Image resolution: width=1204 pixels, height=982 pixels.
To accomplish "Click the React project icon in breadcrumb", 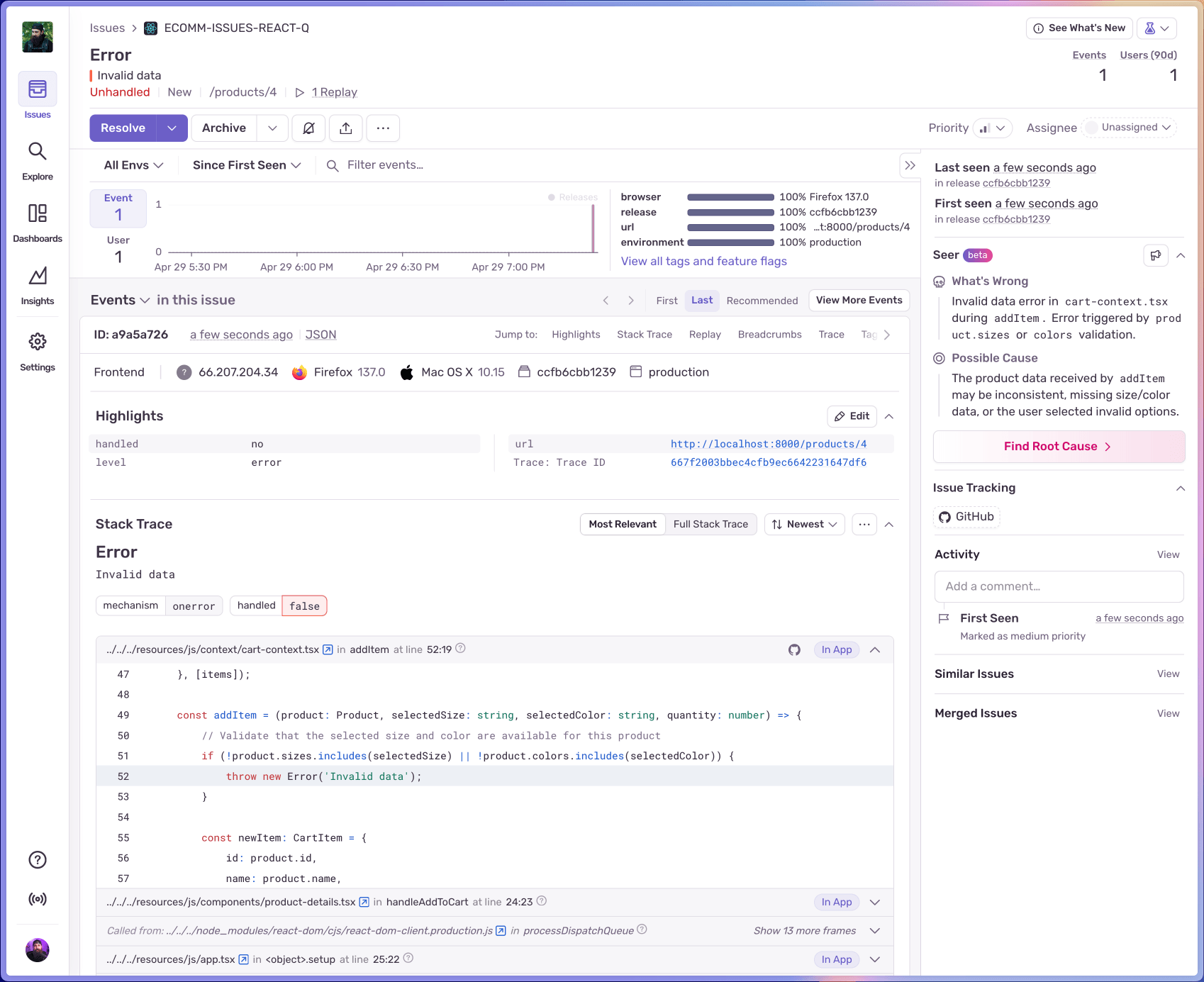I will (151, 28).
